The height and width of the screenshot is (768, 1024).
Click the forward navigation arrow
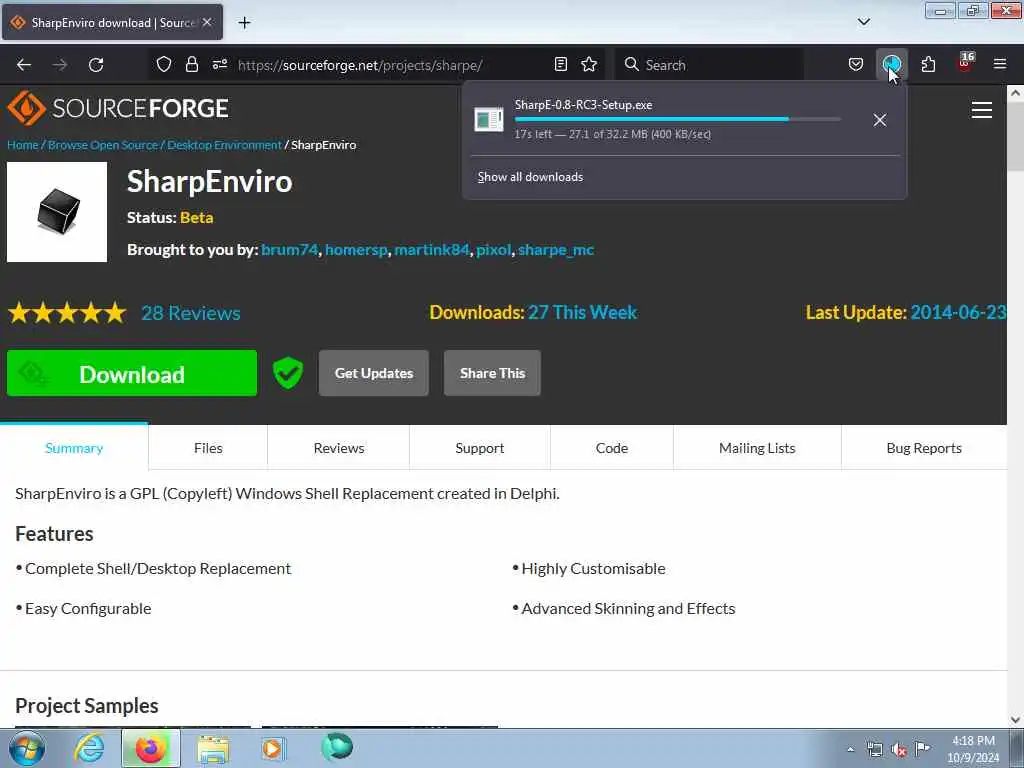[x=60, y=65]
